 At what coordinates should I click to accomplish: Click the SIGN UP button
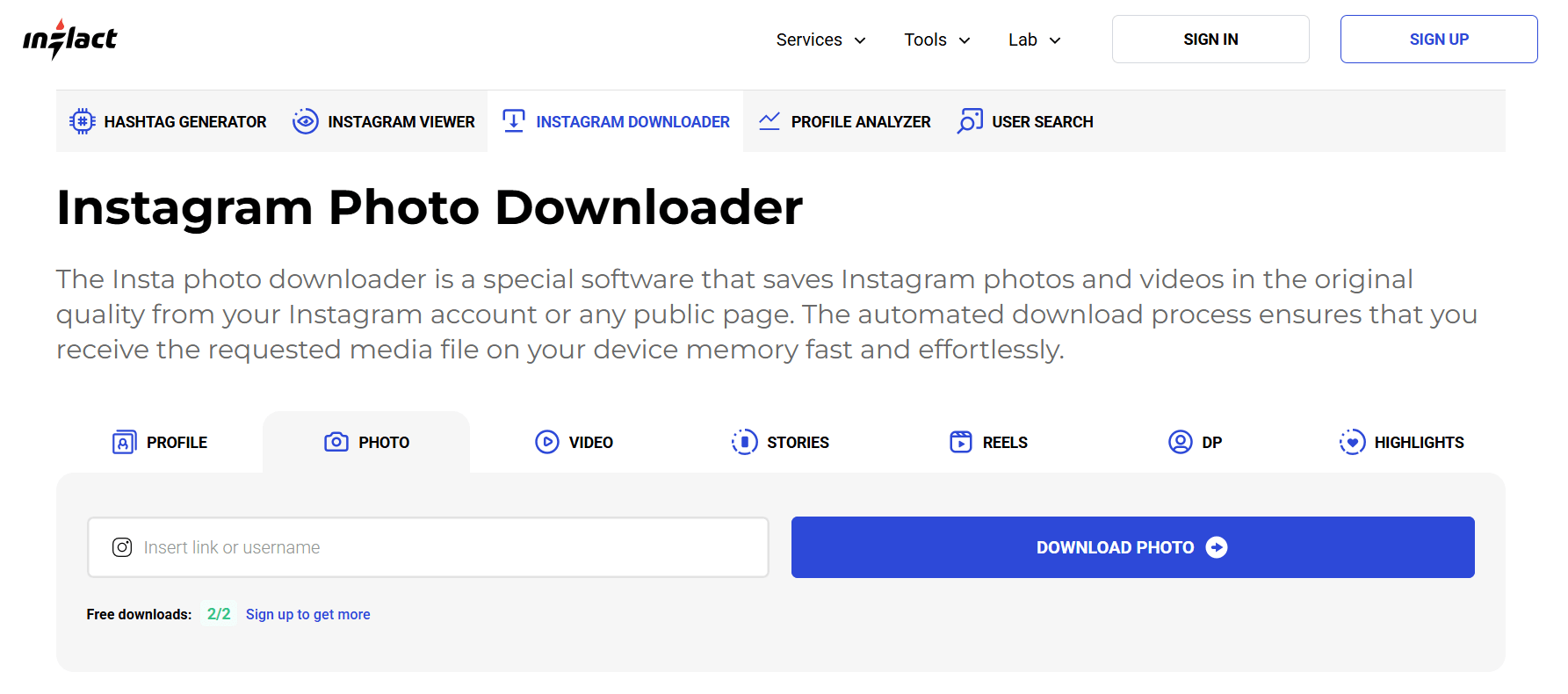tap(1439, 40)
